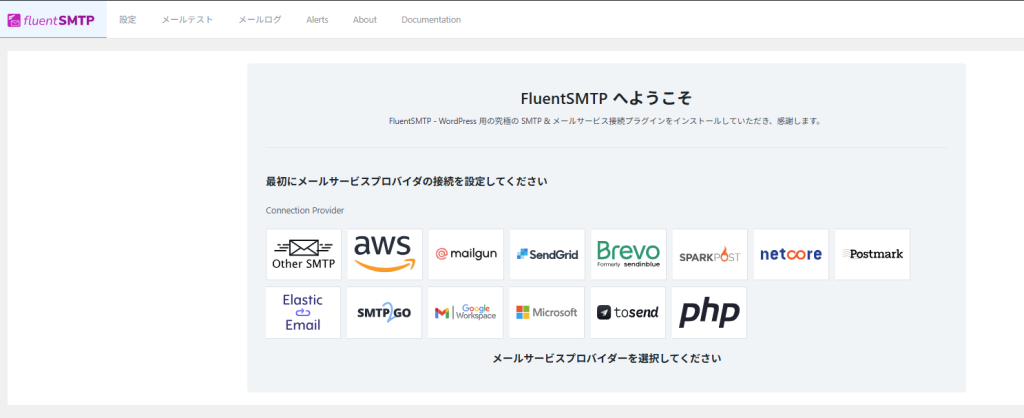This screenshot has height=418, width=1024.
Task: Open the 設定 tab
Action: (127, 20)
